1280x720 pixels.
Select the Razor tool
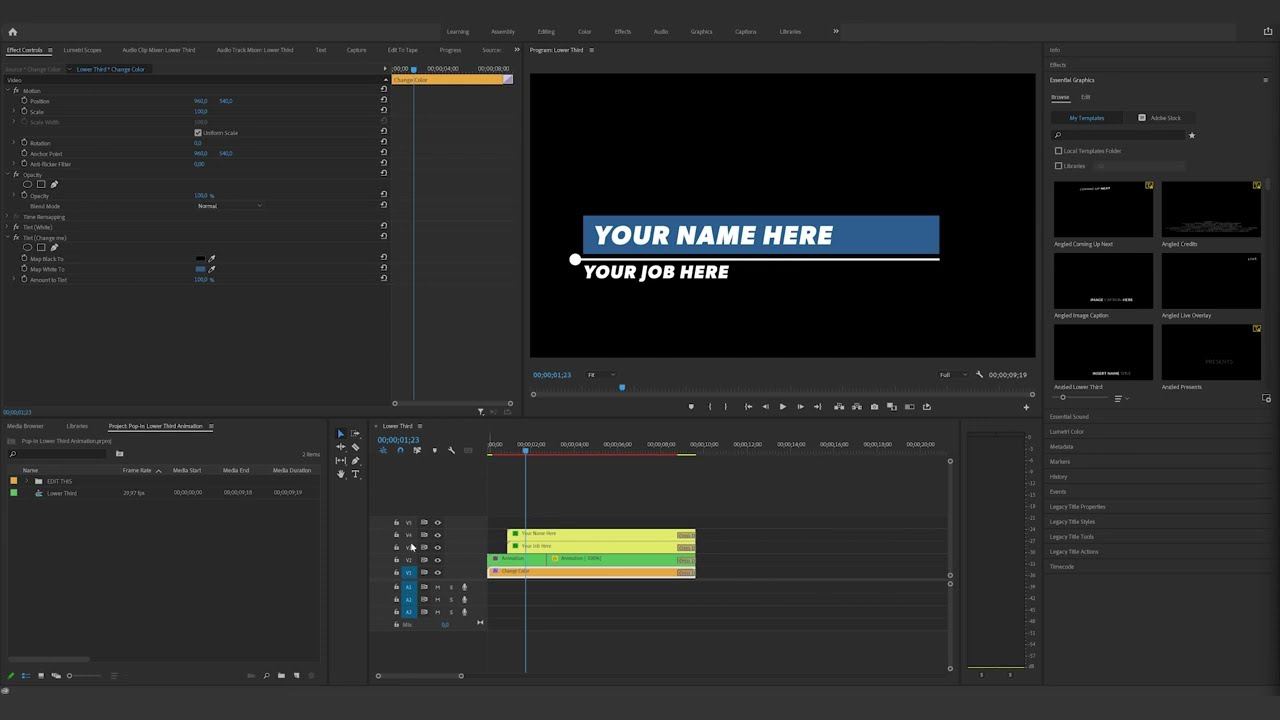(x=355, y=447)
